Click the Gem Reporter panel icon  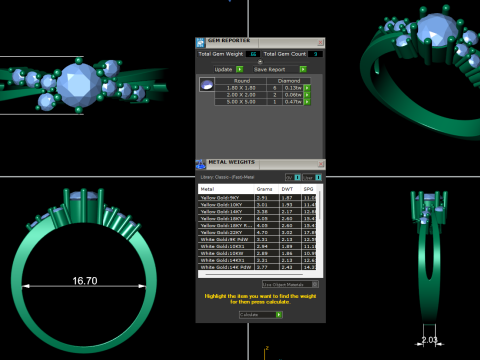[x=200, y=43]
